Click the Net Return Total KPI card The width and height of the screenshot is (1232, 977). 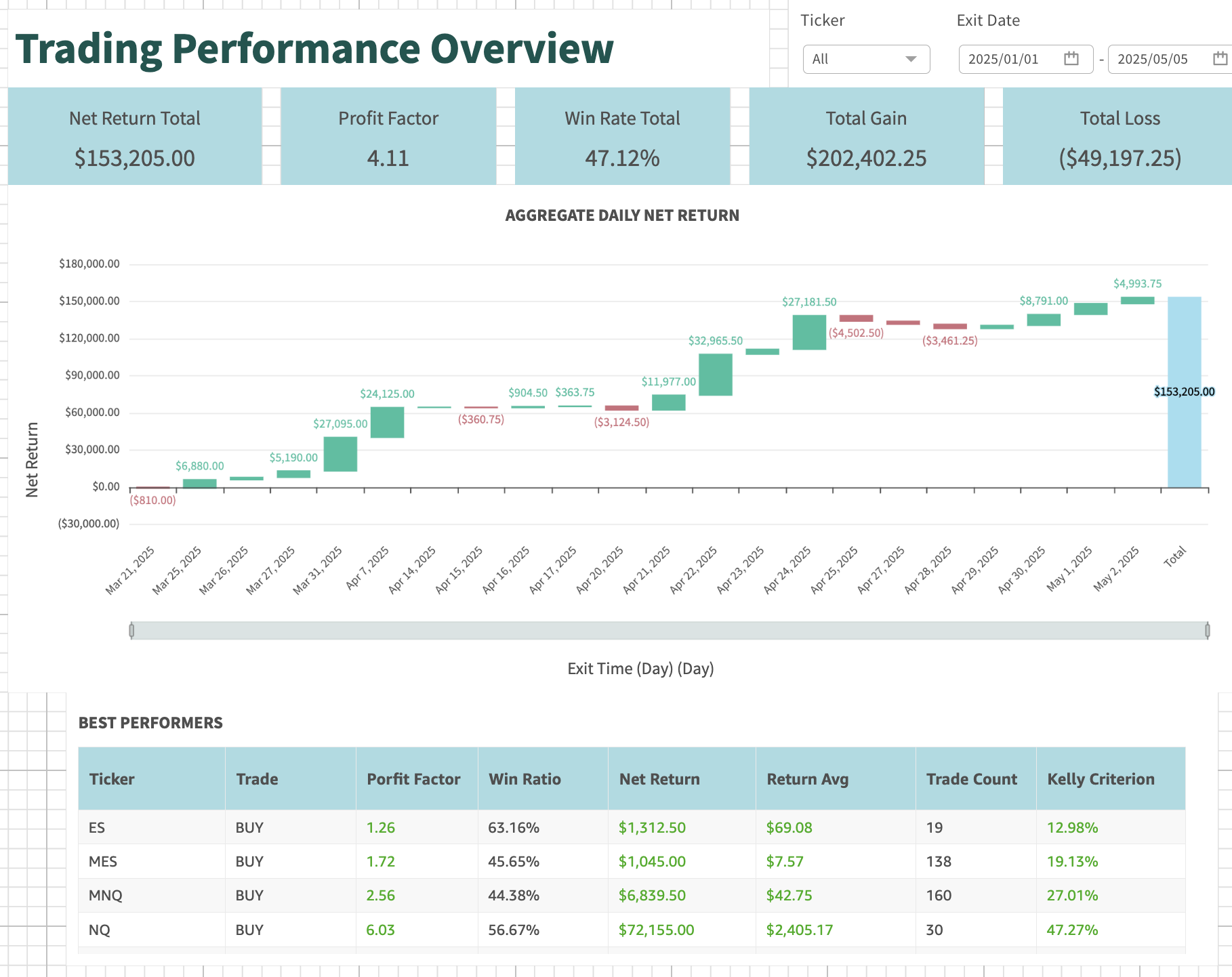point(135,137)
